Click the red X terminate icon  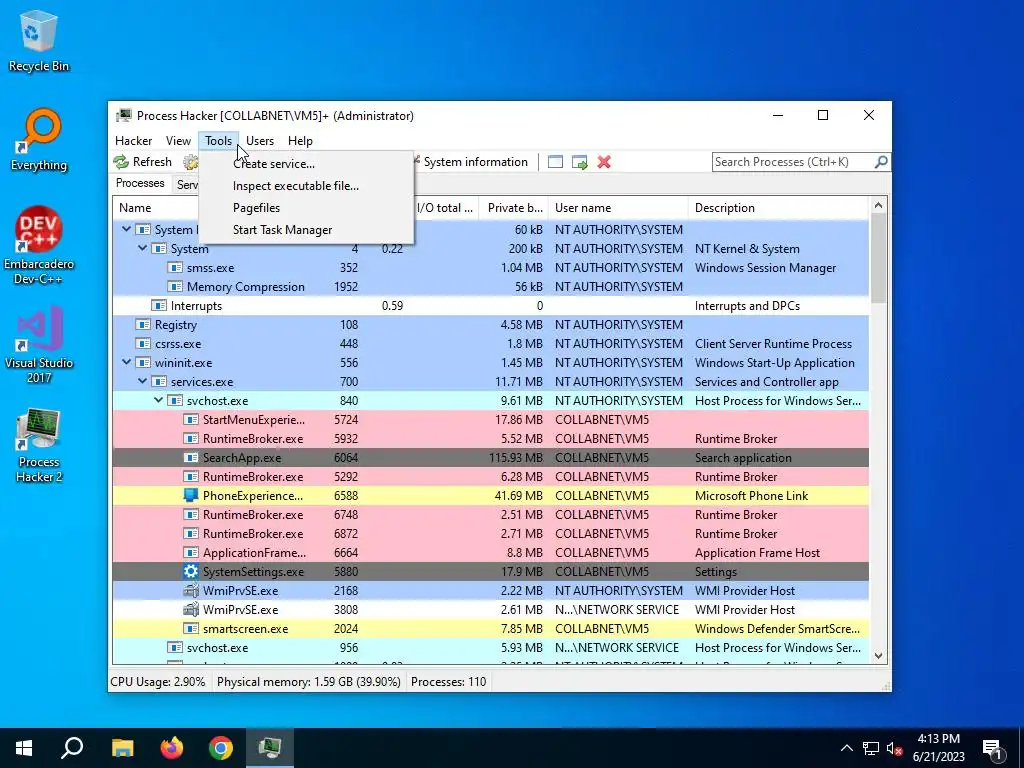coord(604,162)
